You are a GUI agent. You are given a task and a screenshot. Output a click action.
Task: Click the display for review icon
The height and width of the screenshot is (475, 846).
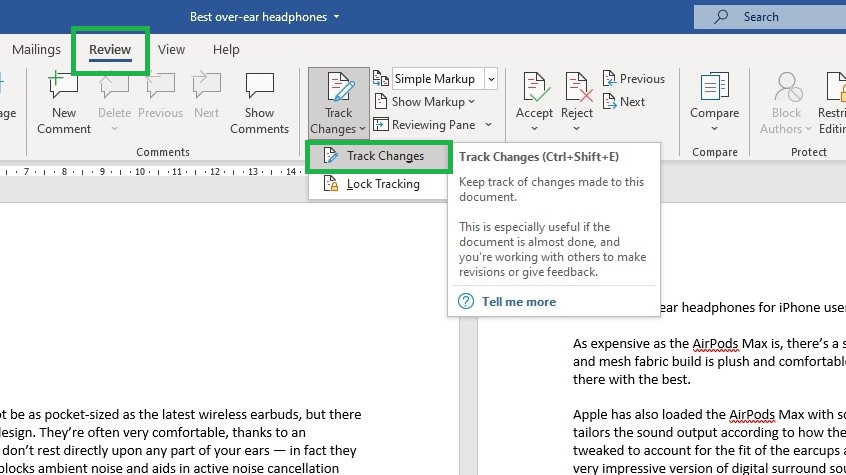380,79
